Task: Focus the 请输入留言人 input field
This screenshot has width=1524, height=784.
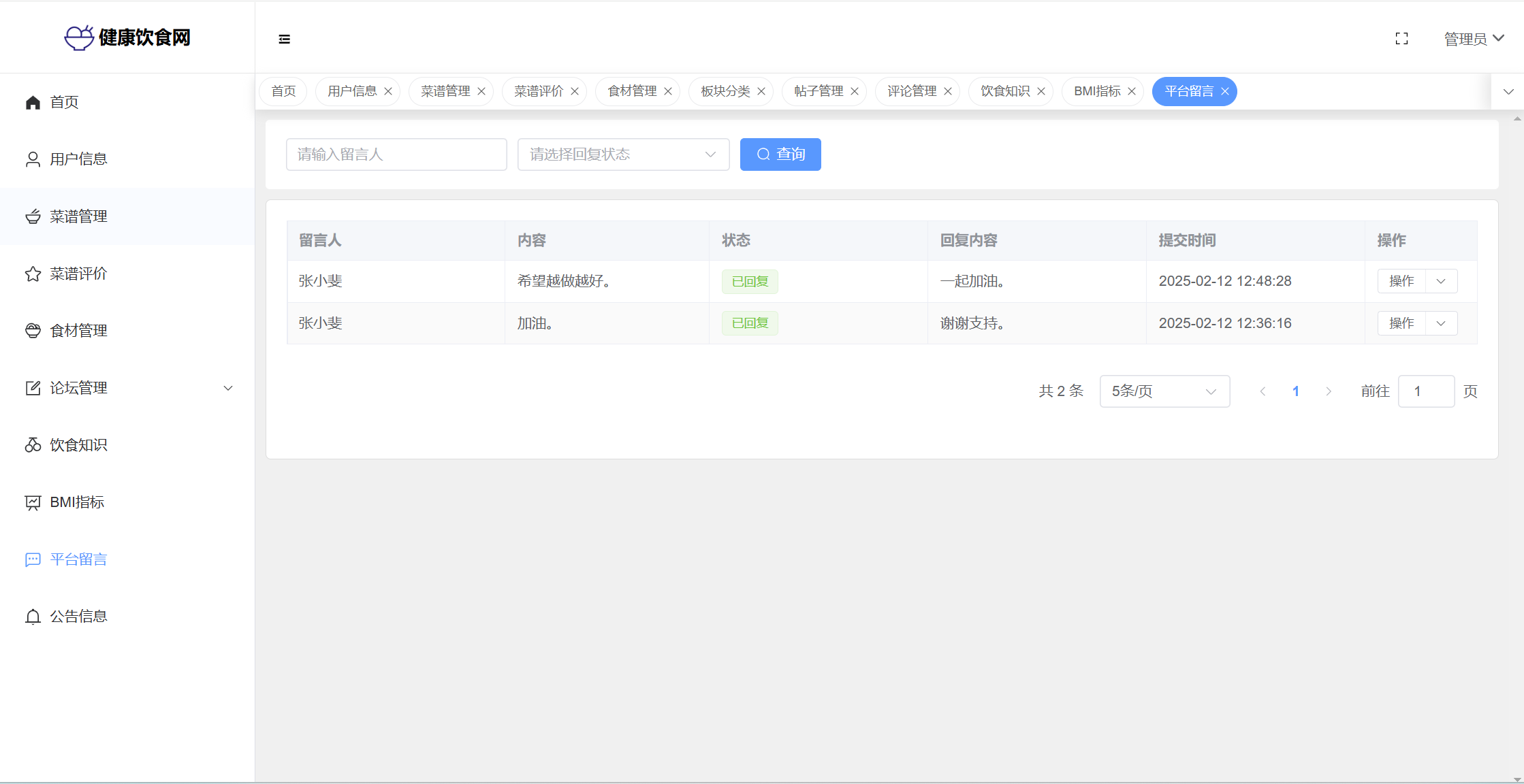Action: (x=396, y=154)
